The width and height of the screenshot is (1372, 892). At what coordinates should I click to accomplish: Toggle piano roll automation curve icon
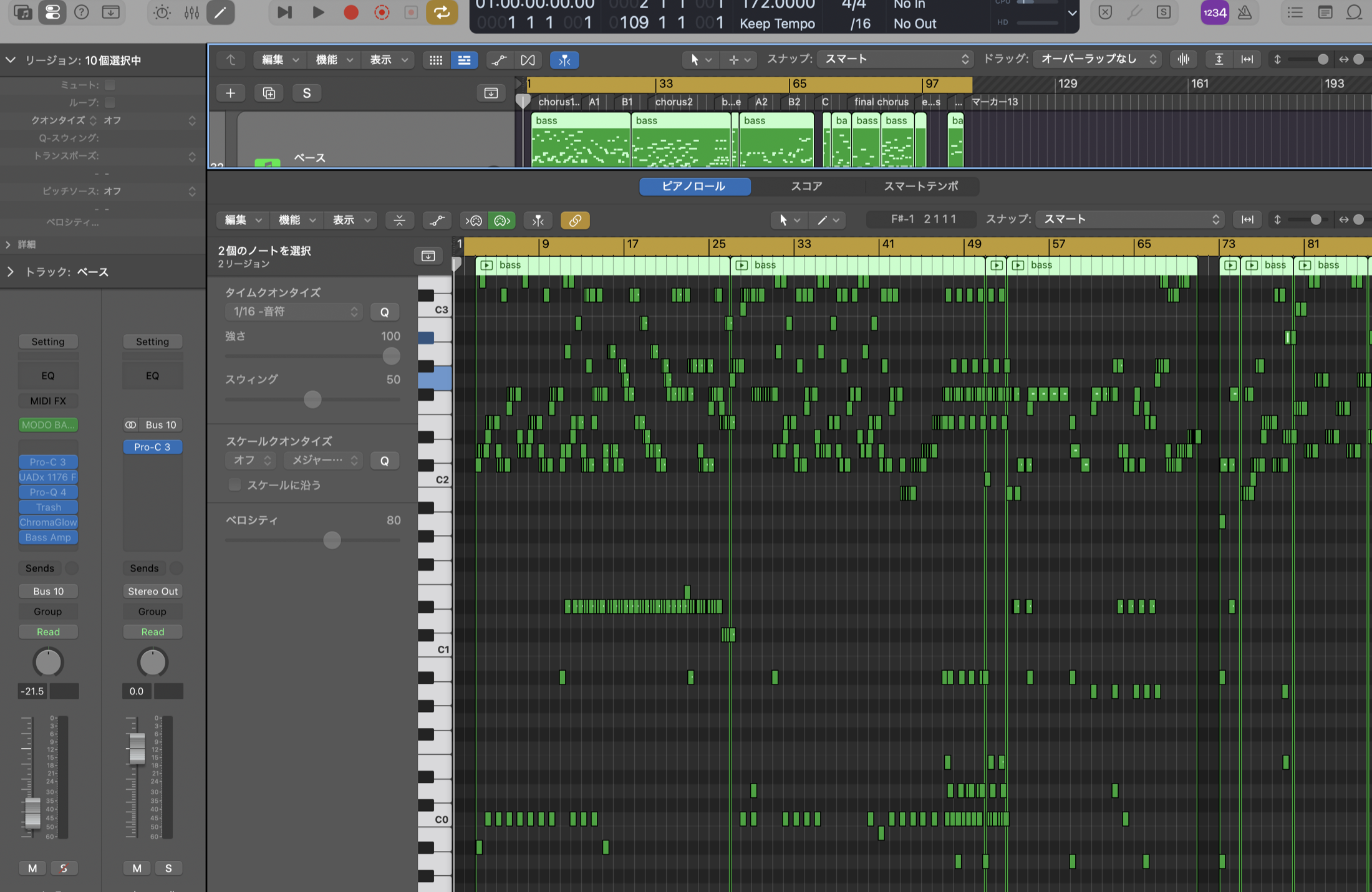[x=437, y=220]
